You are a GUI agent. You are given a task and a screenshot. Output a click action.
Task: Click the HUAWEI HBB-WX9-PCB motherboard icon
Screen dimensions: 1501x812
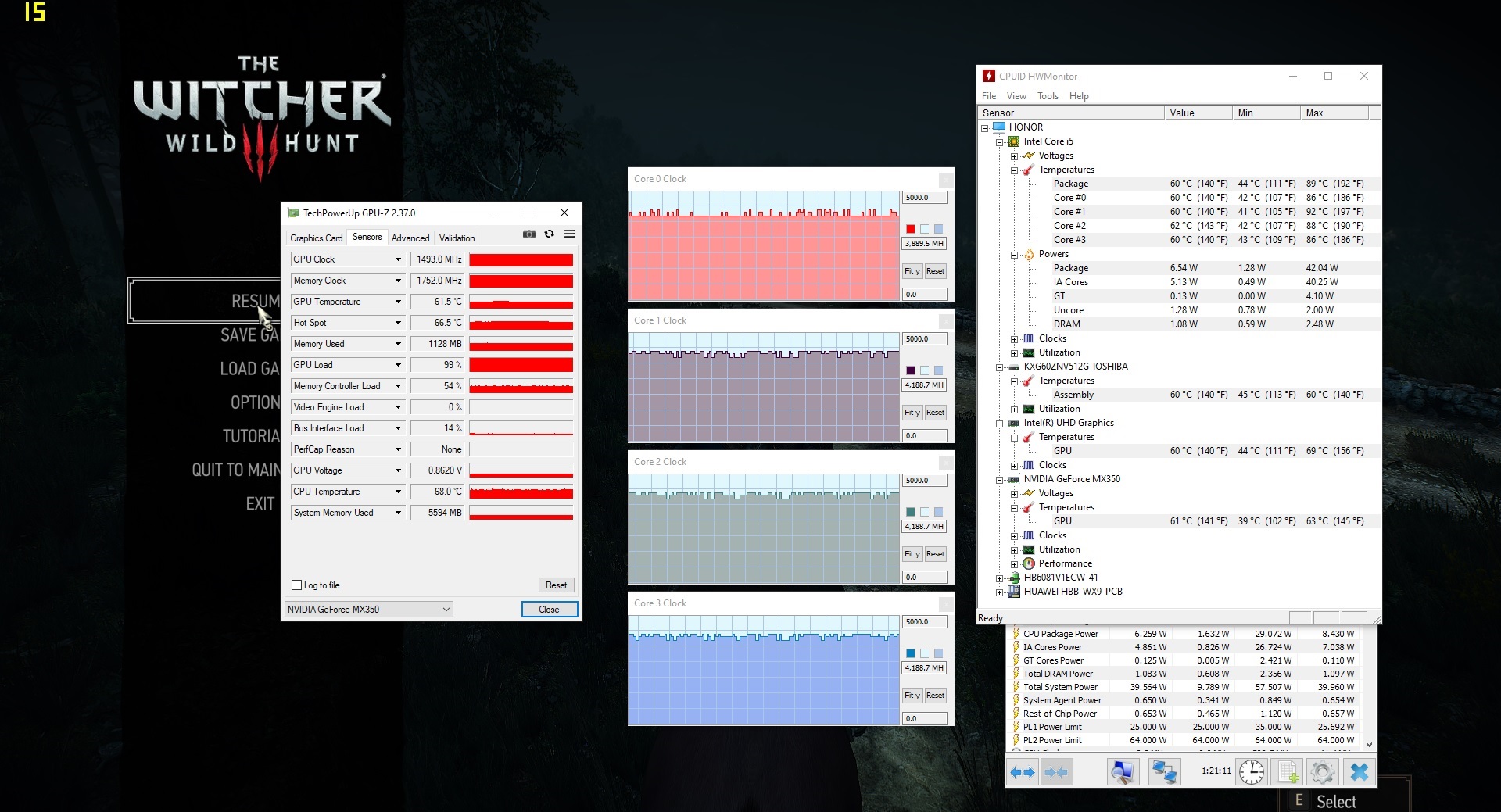(x=1014, y=592)
